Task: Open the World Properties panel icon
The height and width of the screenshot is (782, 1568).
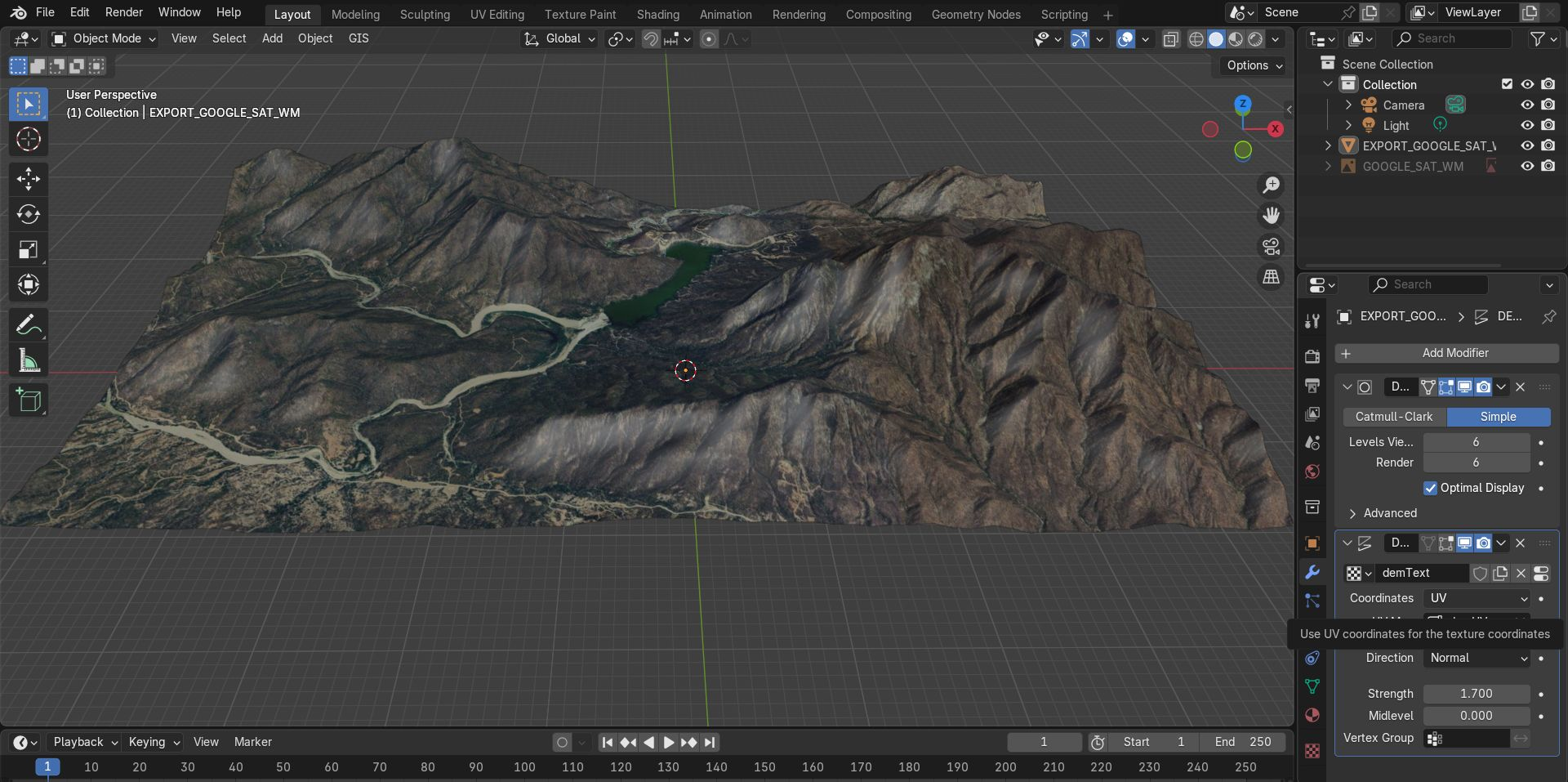Action: tap(1312, 471)
